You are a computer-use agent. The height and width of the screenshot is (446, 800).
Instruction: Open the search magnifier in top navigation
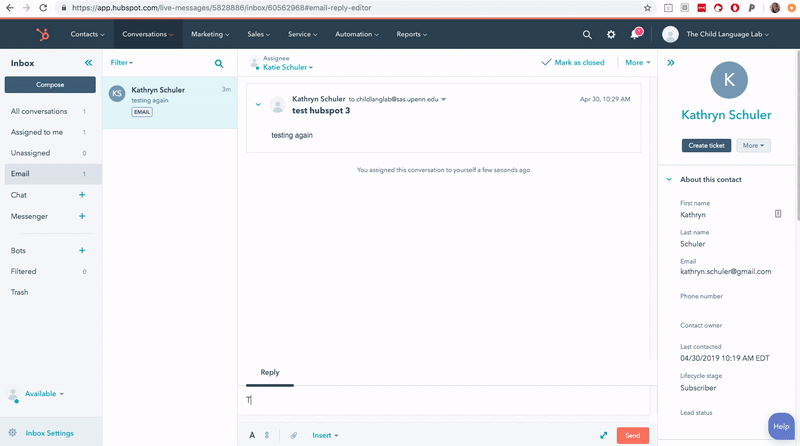click(587, 34)
